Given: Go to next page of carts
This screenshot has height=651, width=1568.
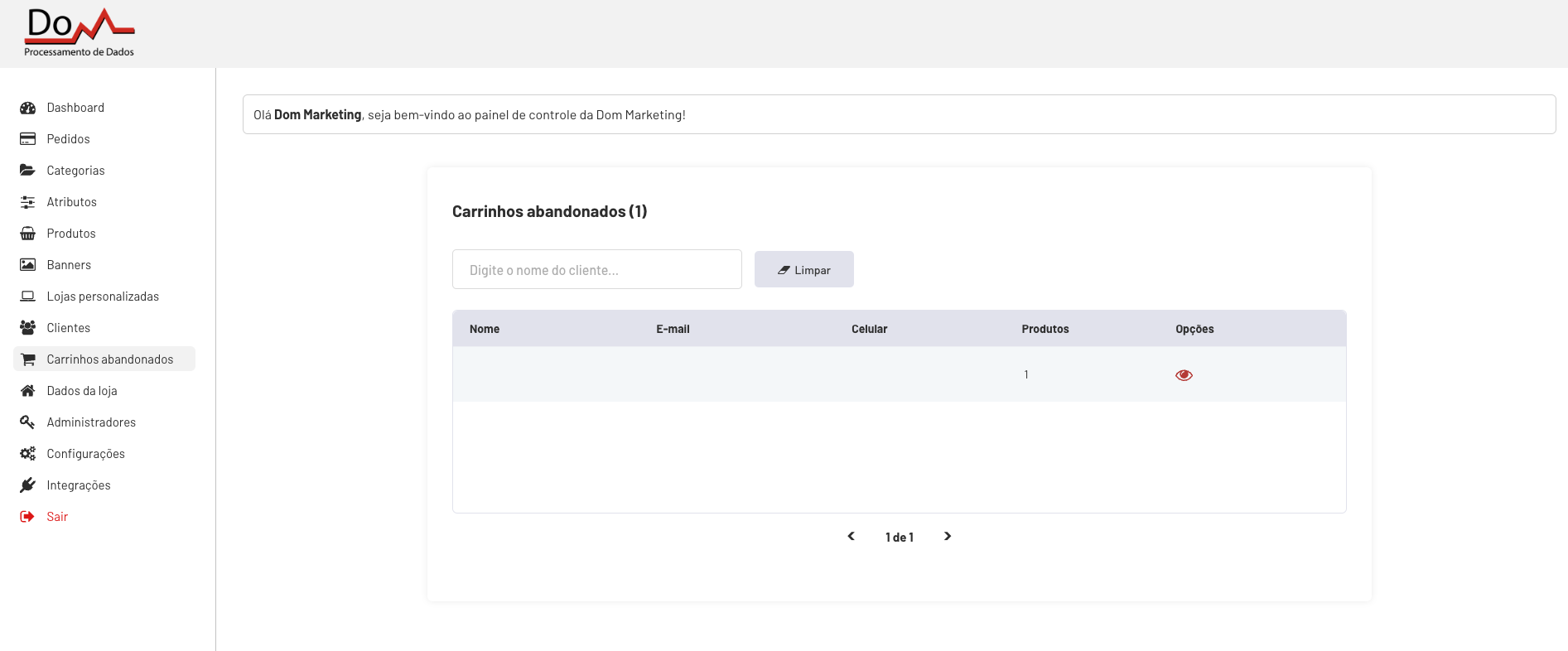Looking at the screenshot, I should [948, 537].
